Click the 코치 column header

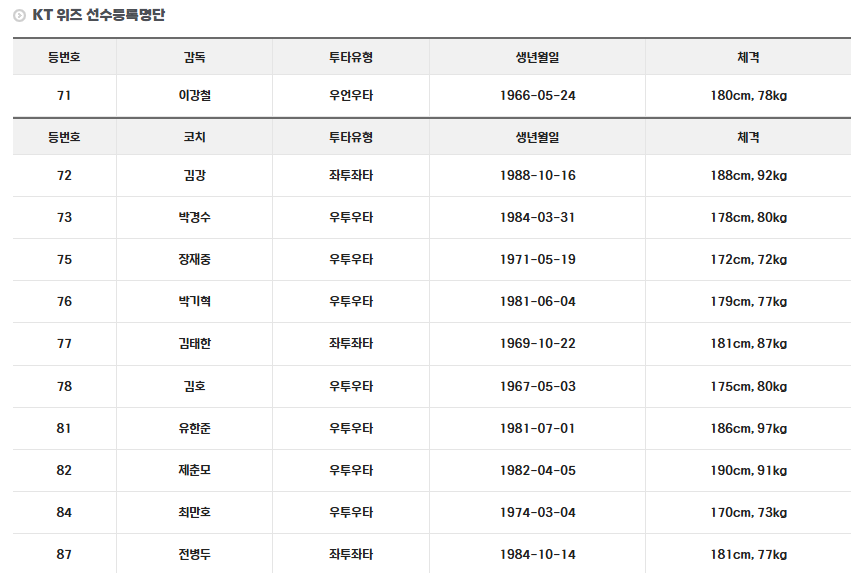point(194,137)
